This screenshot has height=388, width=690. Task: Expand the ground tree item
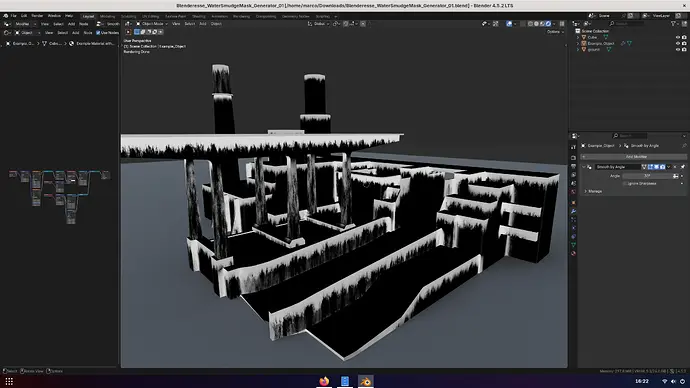pos(578,49)
